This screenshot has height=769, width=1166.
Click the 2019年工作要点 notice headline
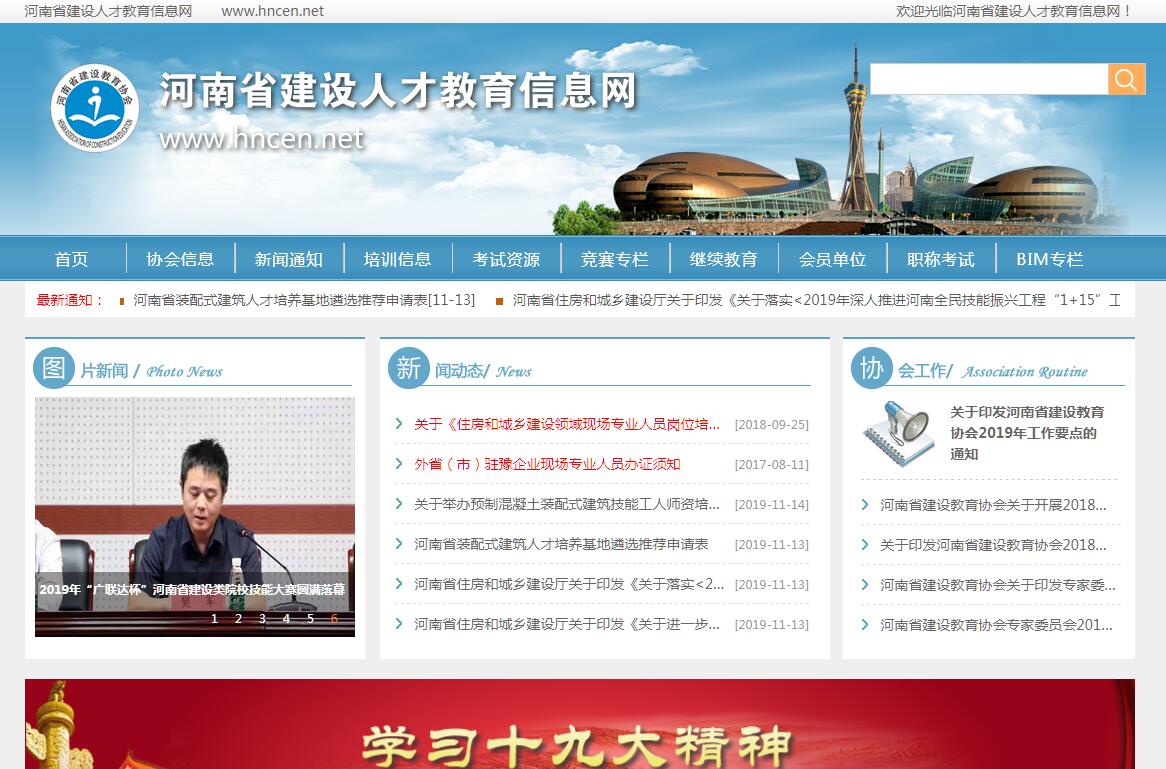coord(1027,432)
